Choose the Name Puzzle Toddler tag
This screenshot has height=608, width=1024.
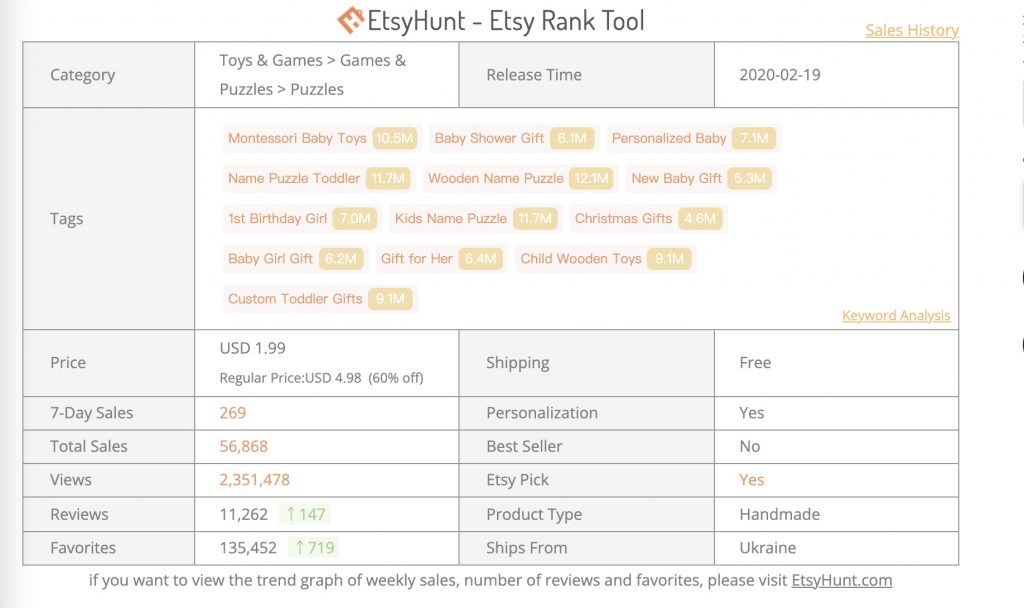click(294, 178)
